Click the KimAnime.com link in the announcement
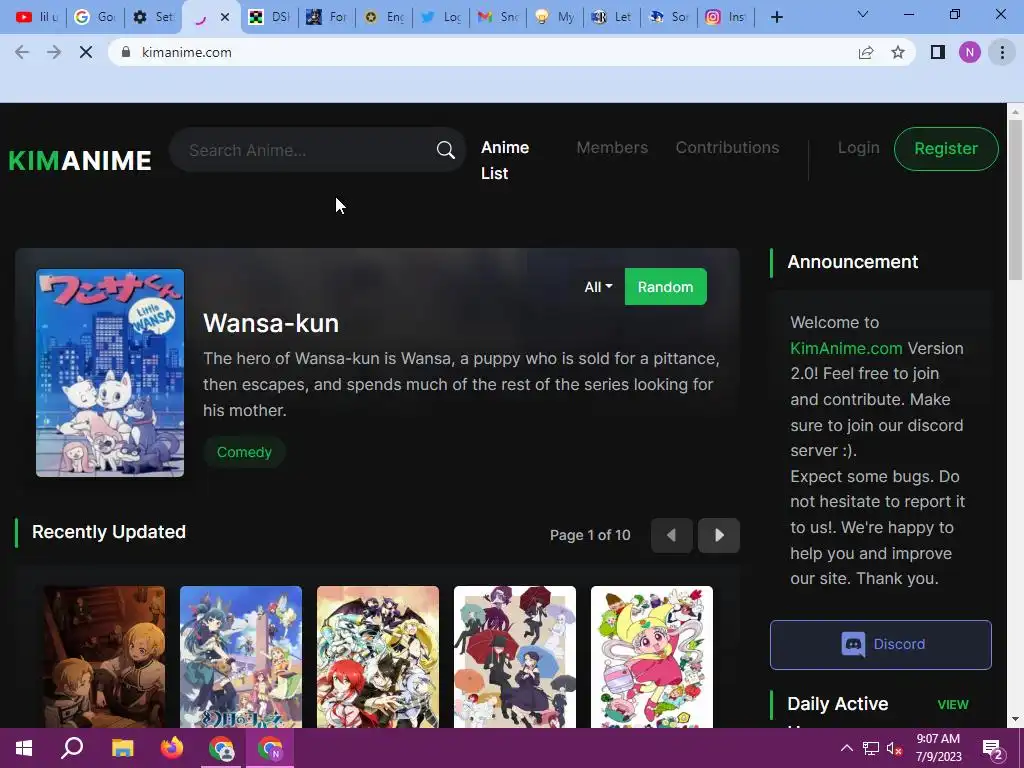The width and height of the screenshot is (1024, 768). [846, 348]
